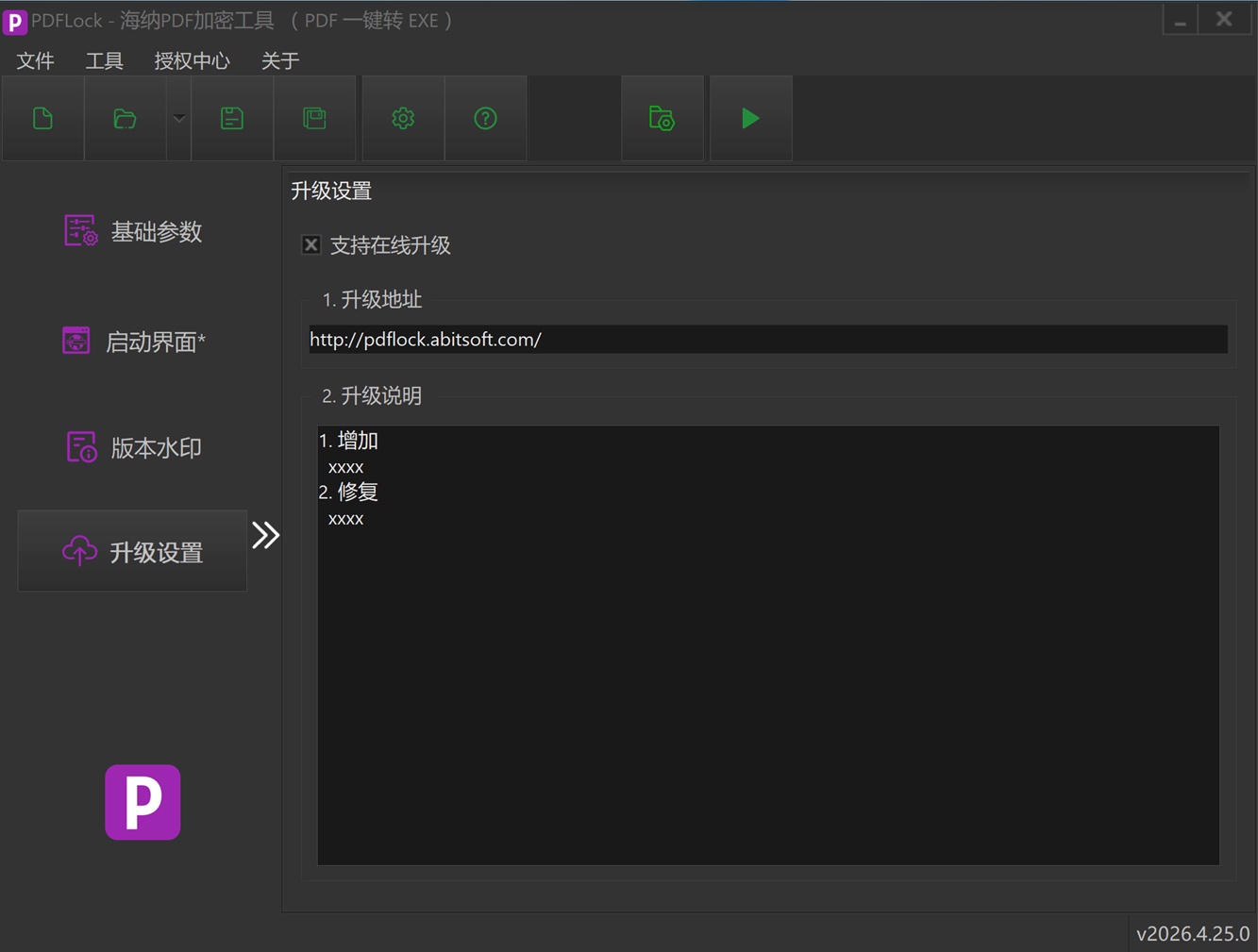Run the build with the green play button
Image resolution: width=1258 pixels, height=952 pixels.
click(x=750, y=118)
